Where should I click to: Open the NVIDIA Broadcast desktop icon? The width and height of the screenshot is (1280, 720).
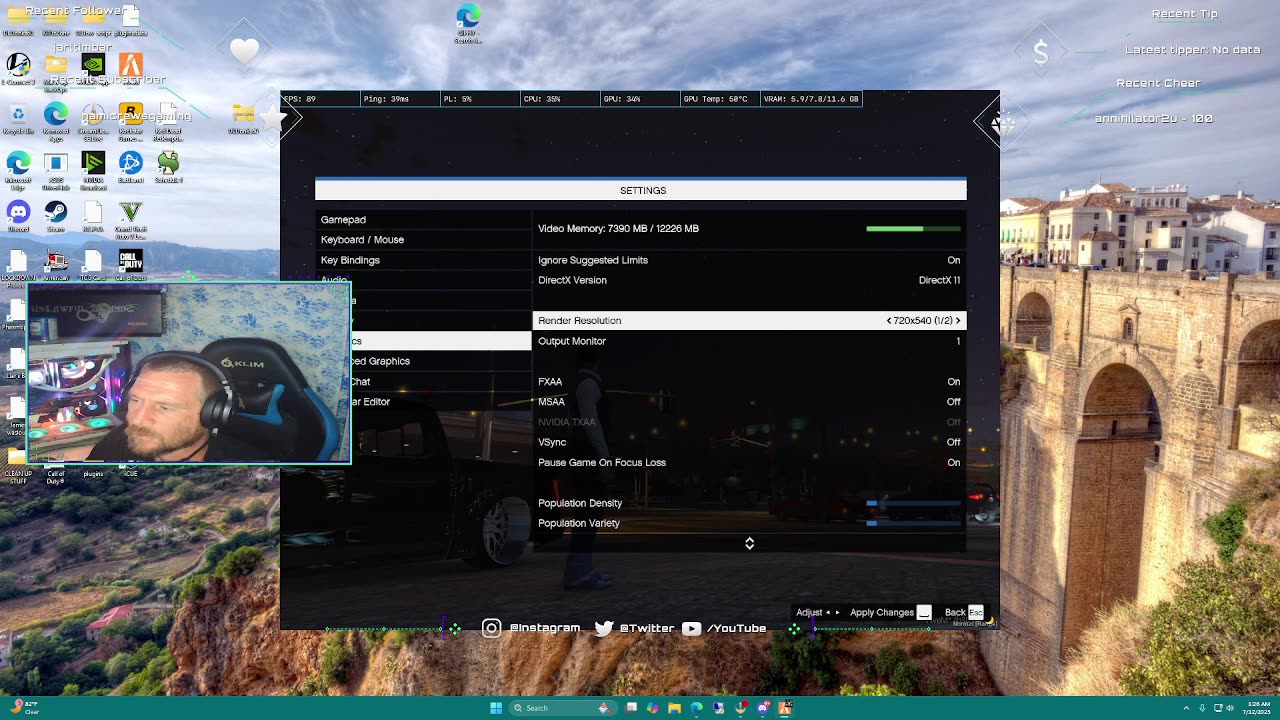point(93,168)
